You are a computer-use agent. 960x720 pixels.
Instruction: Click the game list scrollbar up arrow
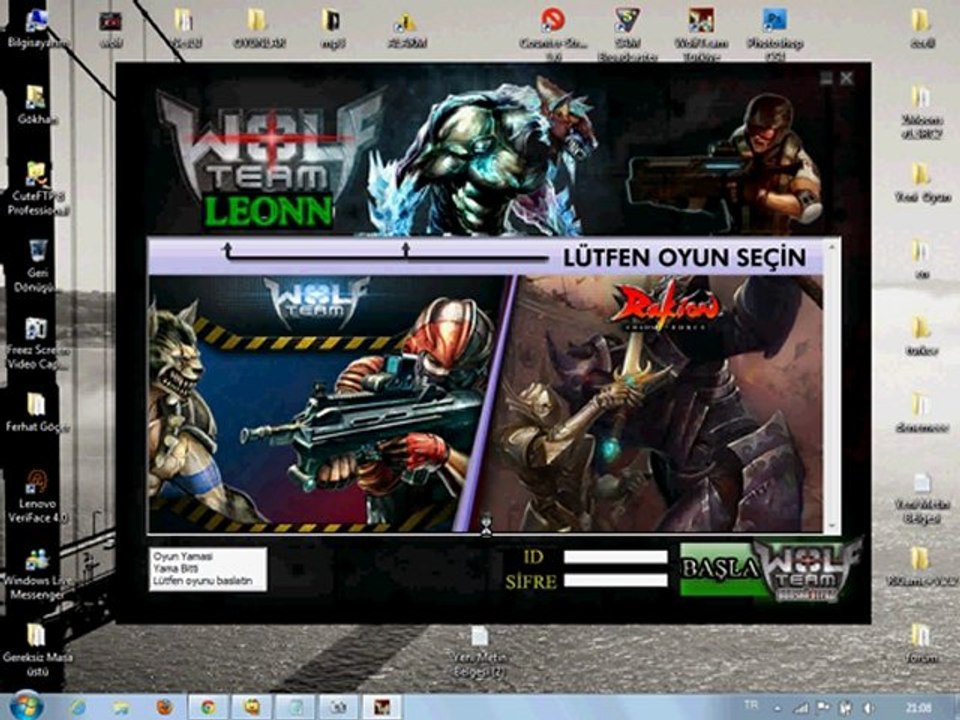pos(831,246)
